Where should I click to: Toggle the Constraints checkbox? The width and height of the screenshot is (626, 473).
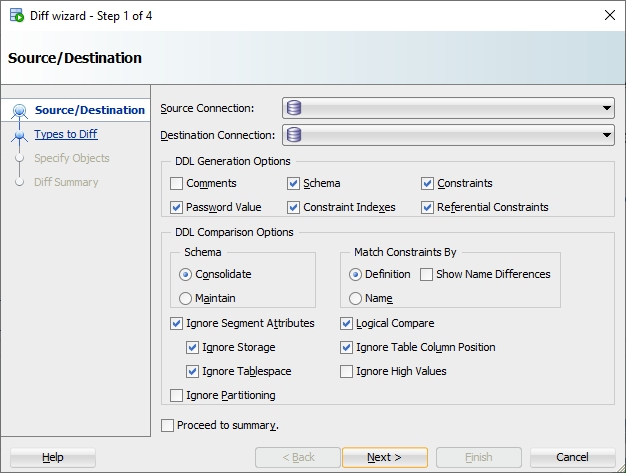[427, 183]
